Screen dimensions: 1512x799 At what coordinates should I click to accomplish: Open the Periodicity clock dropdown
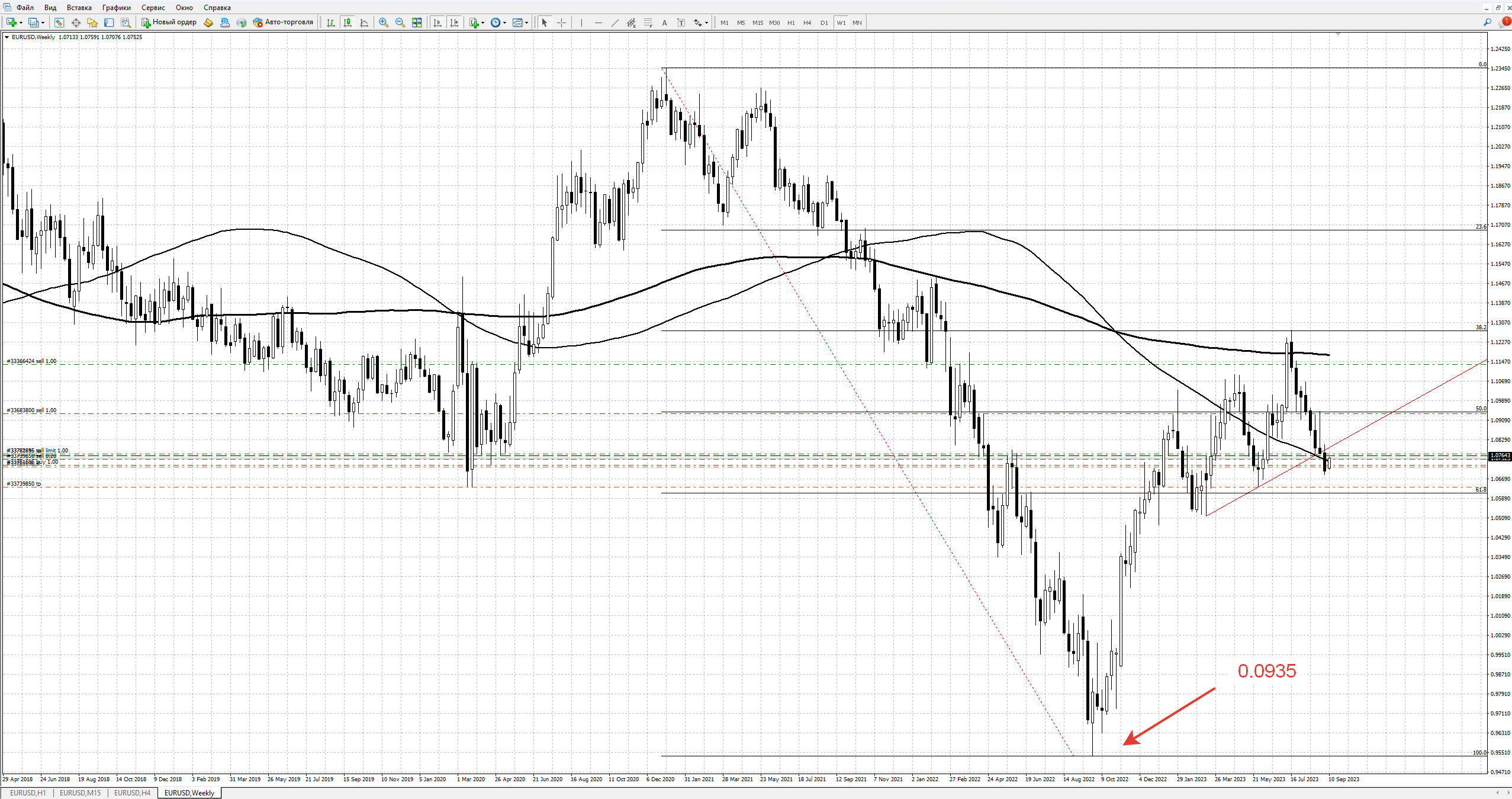pos(496,23)
